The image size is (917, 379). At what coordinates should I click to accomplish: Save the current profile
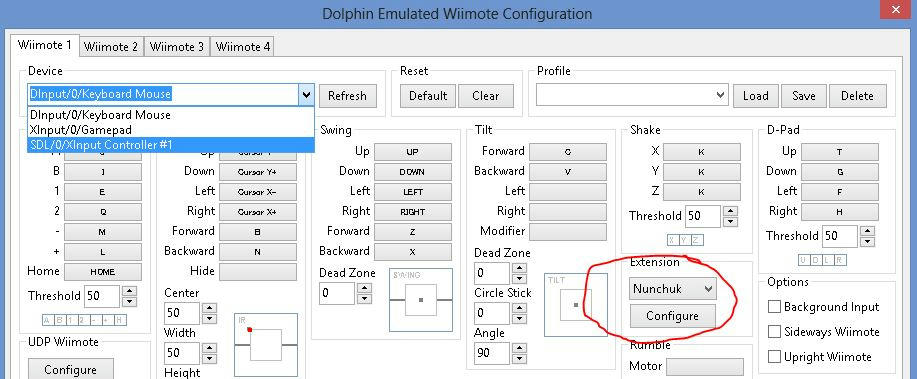[804, 96]
